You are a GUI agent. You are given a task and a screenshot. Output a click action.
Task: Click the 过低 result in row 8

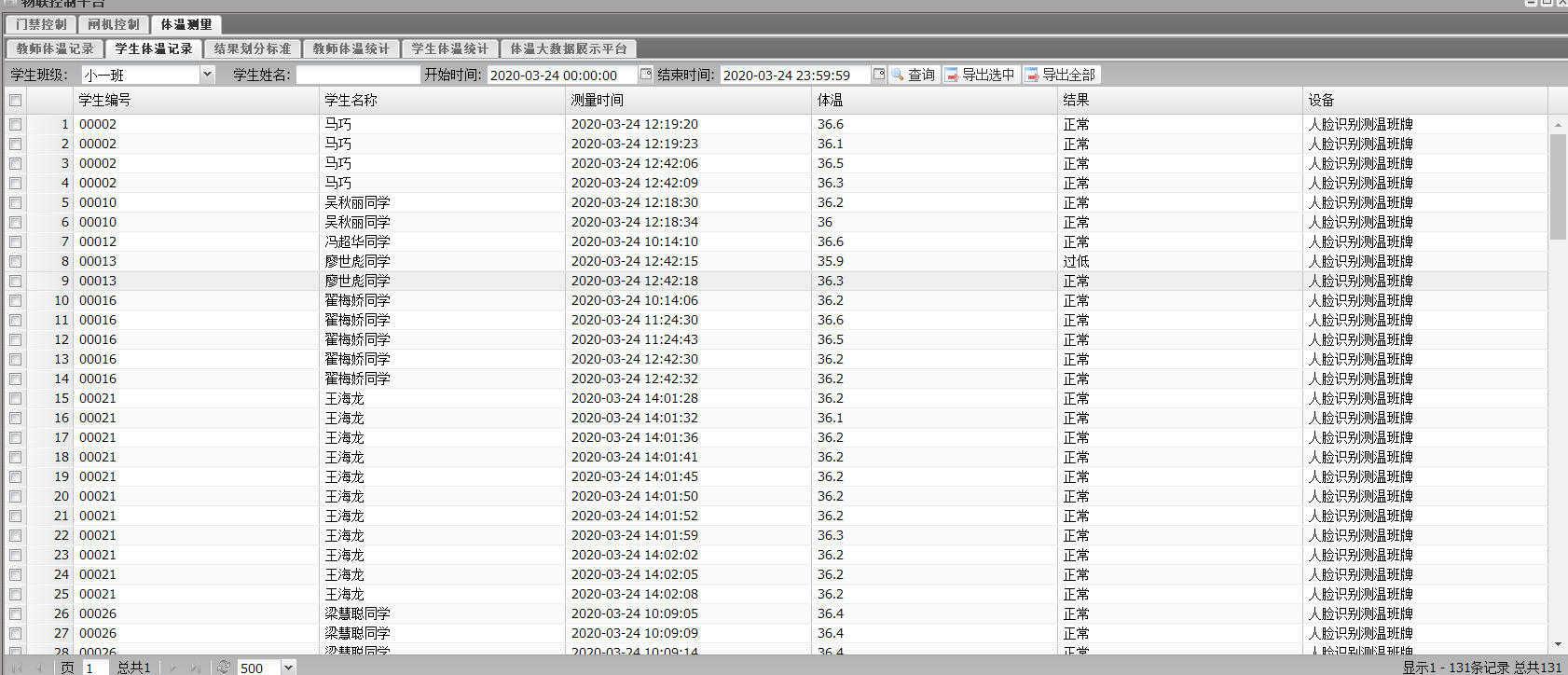(x=1076, y=261)
